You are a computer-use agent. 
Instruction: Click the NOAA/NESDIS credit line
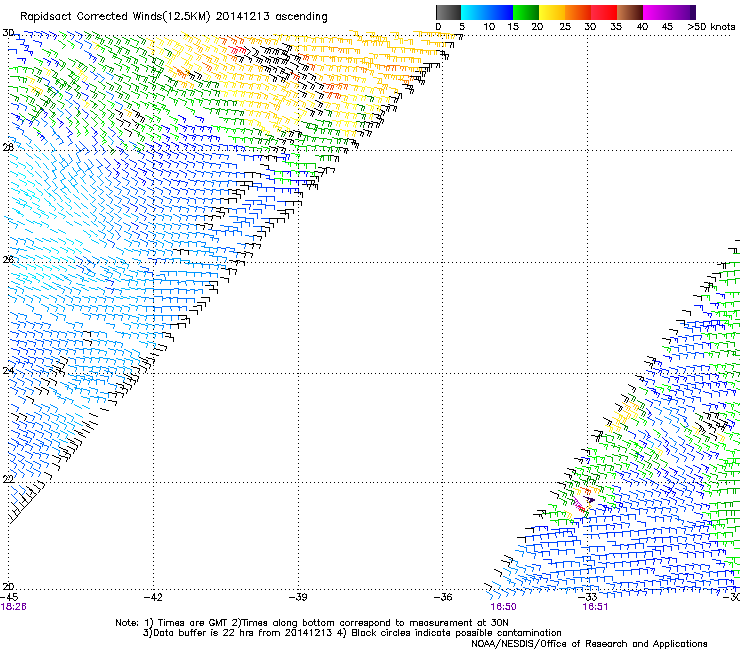pyautogui.click(x=589, y=644)
